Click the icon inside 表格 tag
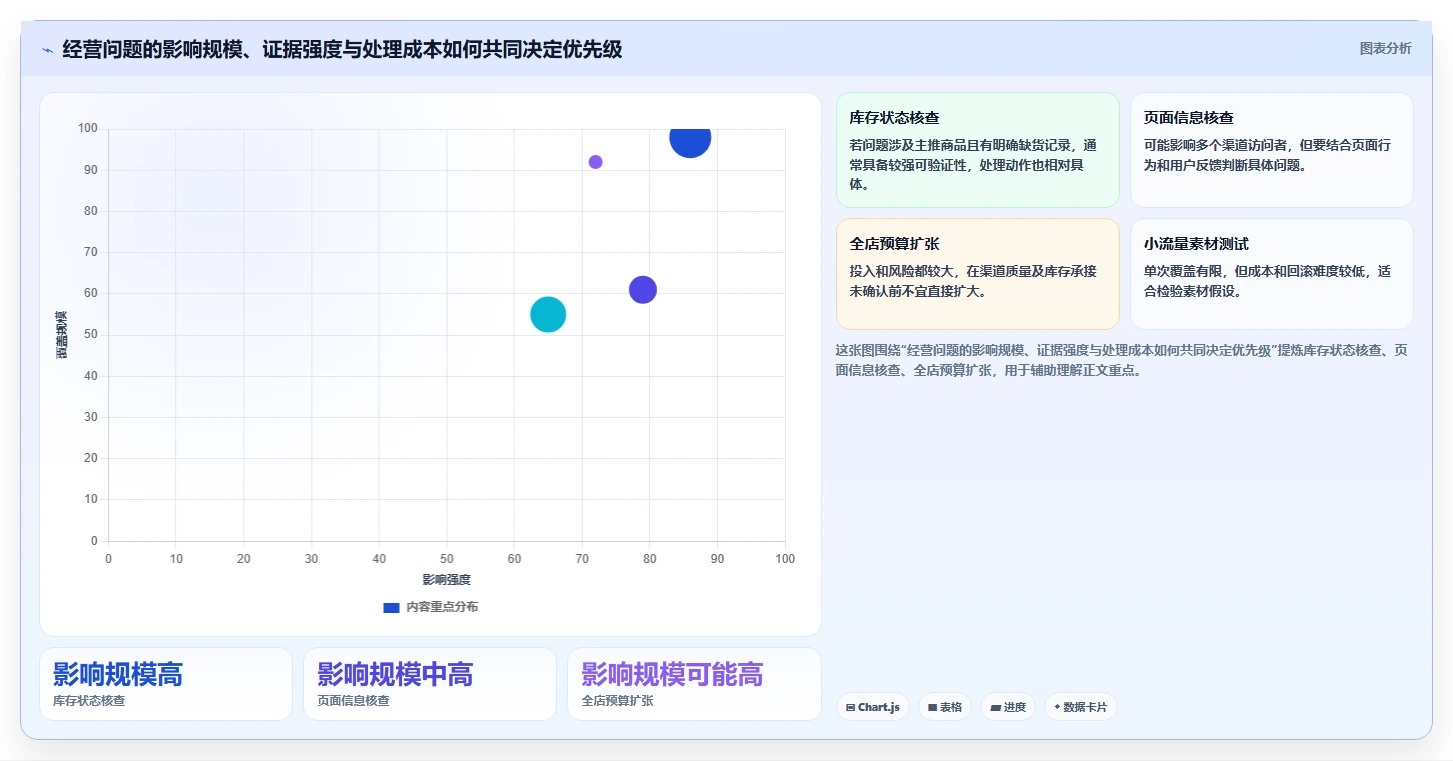 [932, 707]
